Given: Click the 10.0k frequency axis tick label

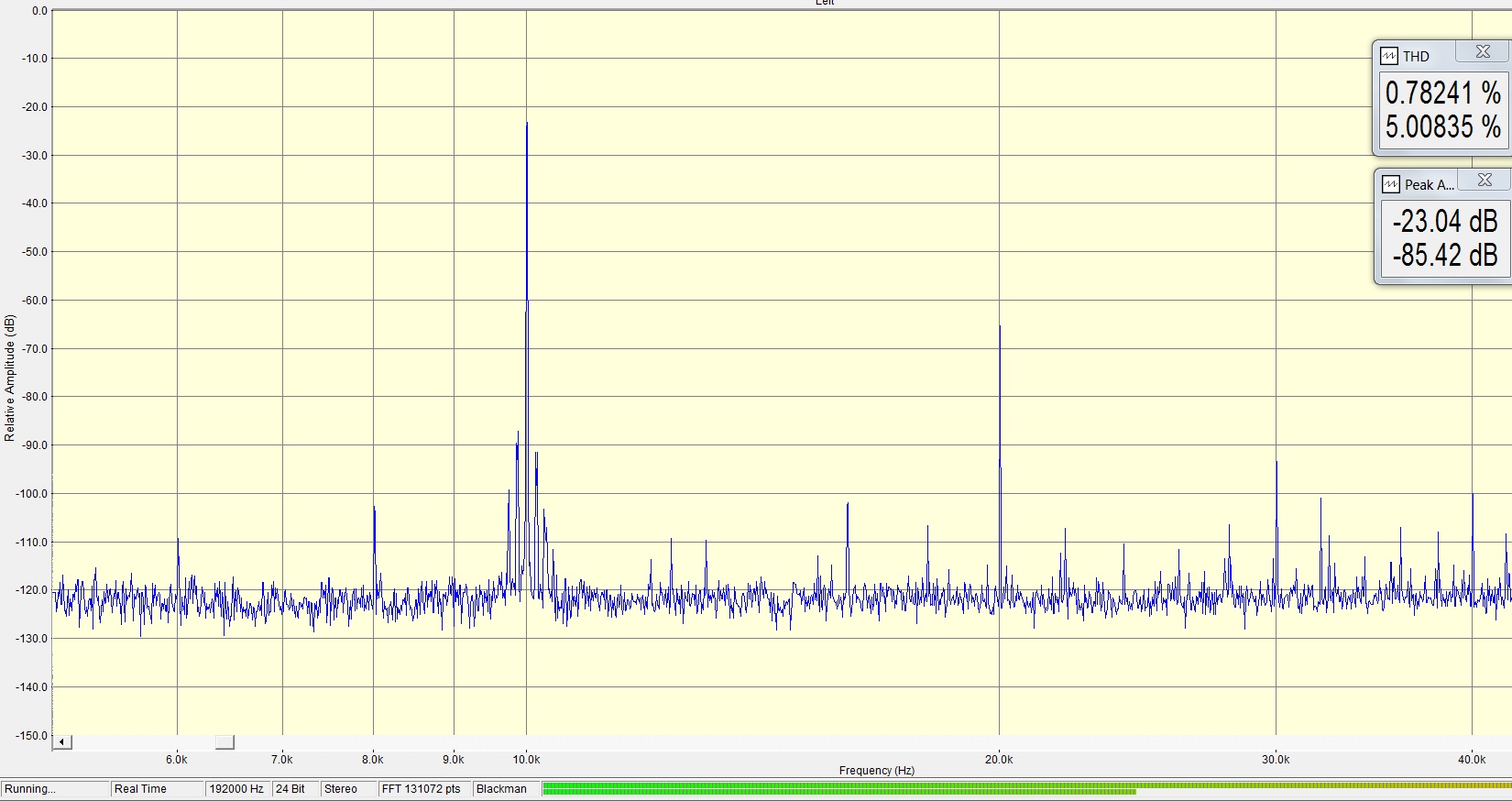Looking at the screenshot, I should 526,759.
